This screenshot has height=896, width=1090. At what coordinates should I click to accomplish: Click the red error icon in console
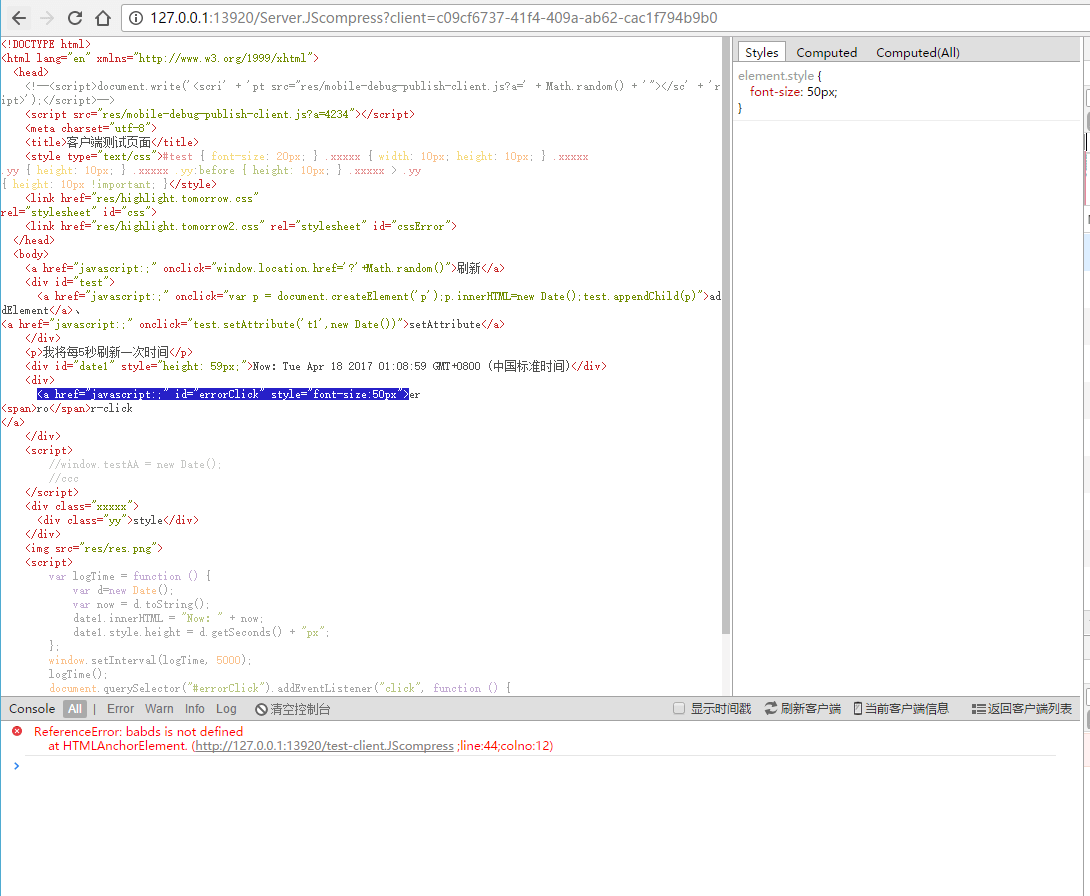click(17, 731)
